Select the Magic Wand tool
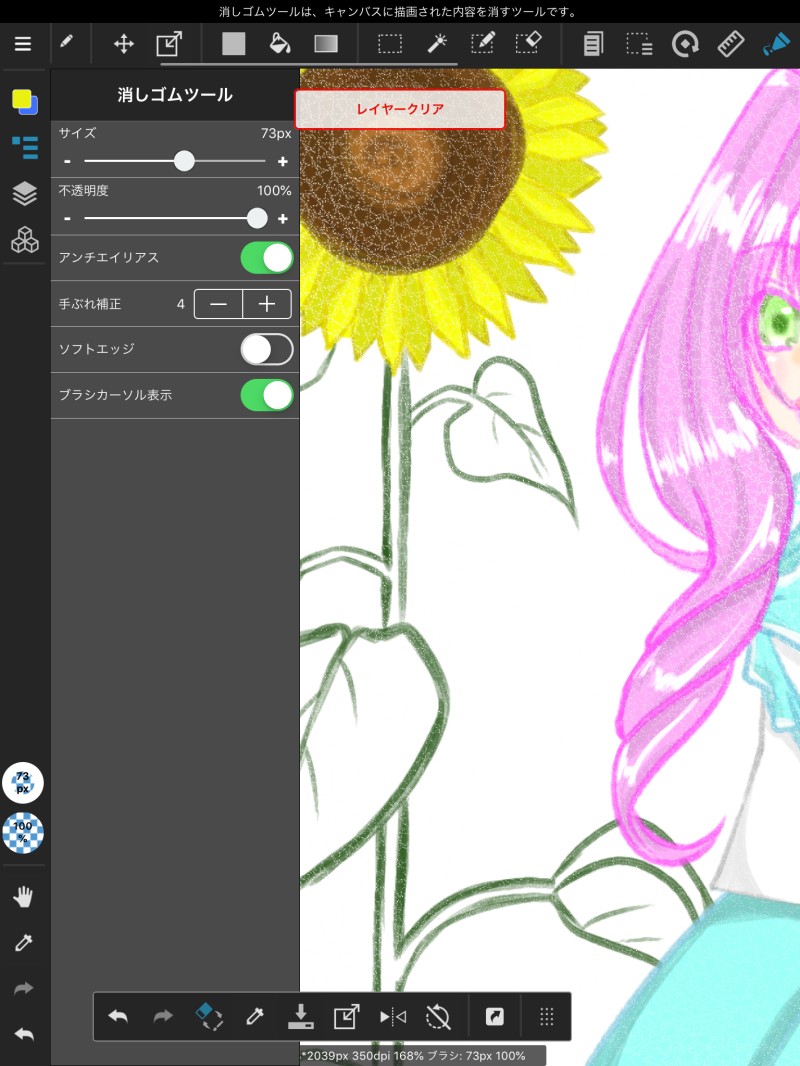This screenshot has width=800, height=1066. pos(436,44)
